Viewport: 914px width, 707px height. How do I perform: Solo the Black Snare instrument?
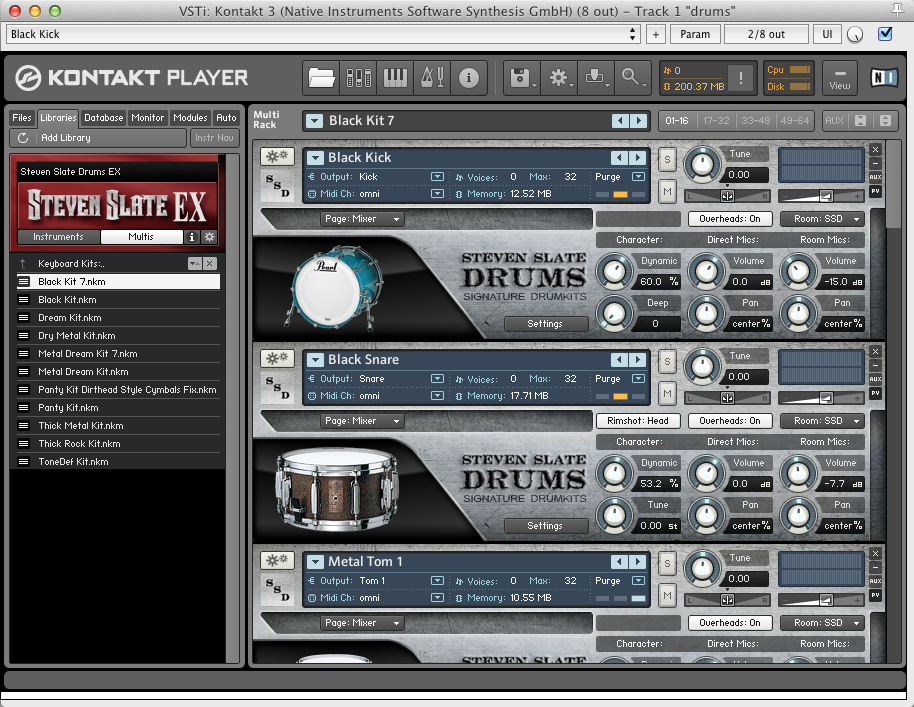click(667, 362)
